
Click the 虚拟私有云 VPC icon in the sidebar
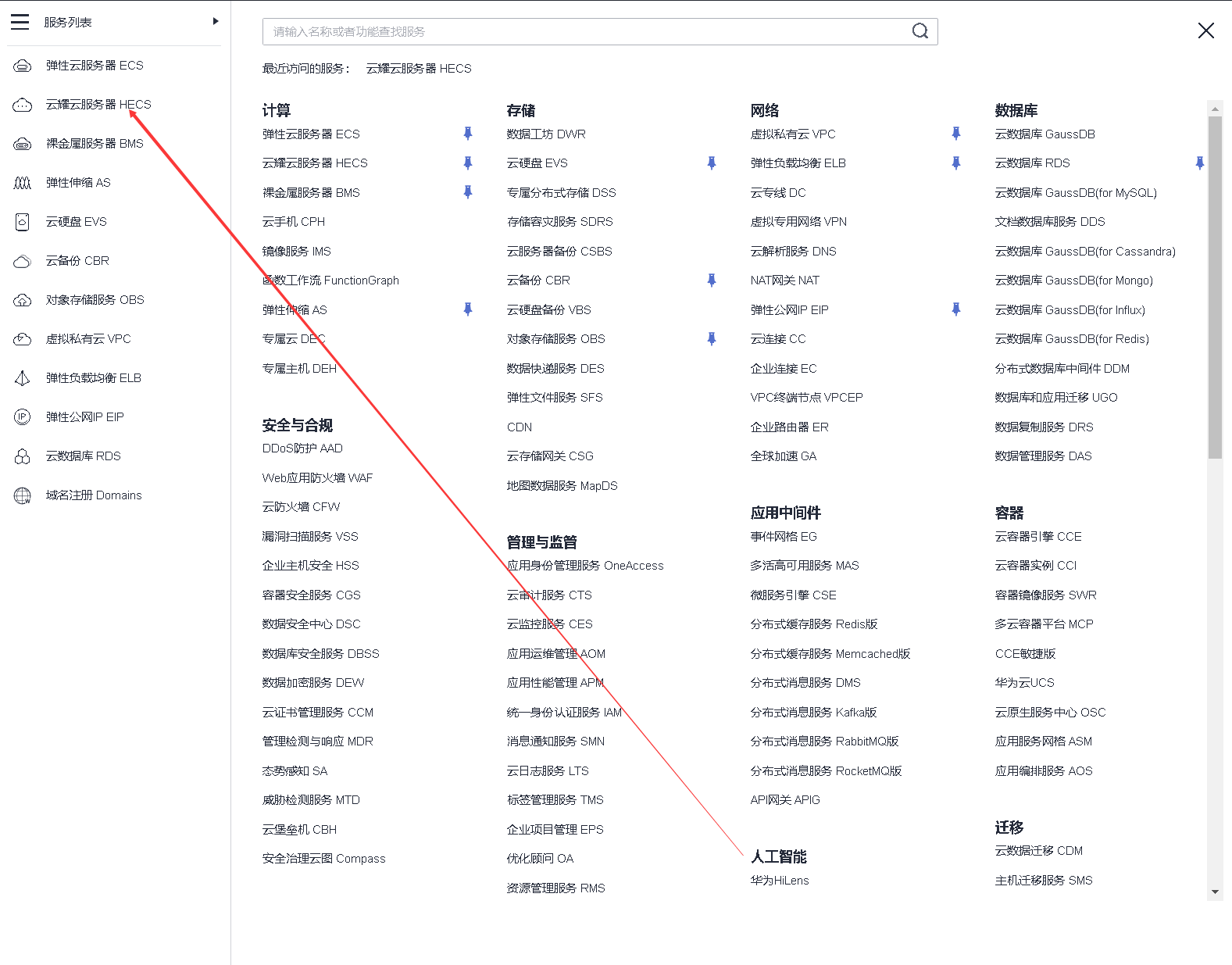(x=23, y=339)
